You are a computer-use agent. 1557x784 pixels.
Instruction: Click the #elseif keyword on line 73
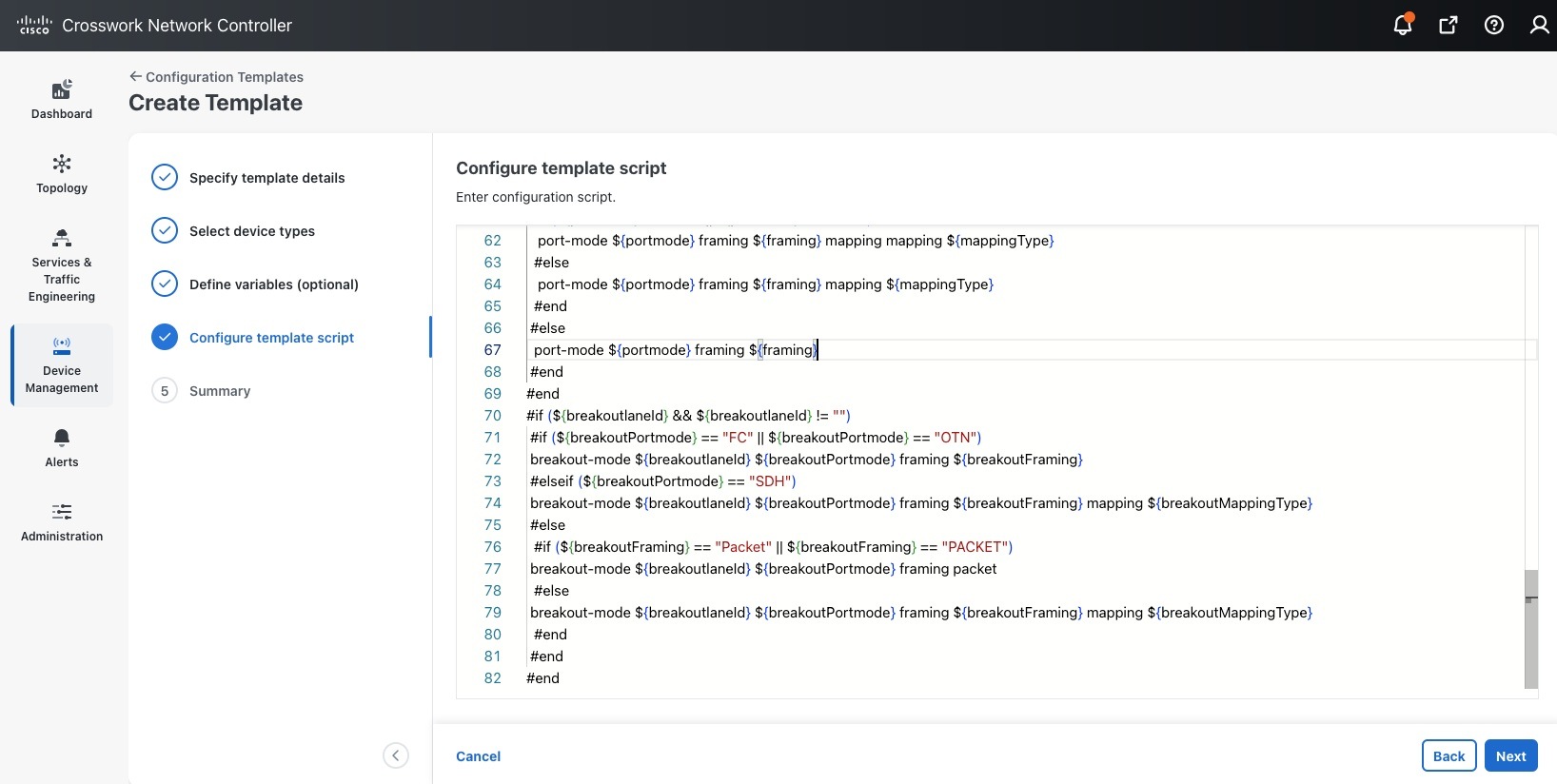point(552,481)
